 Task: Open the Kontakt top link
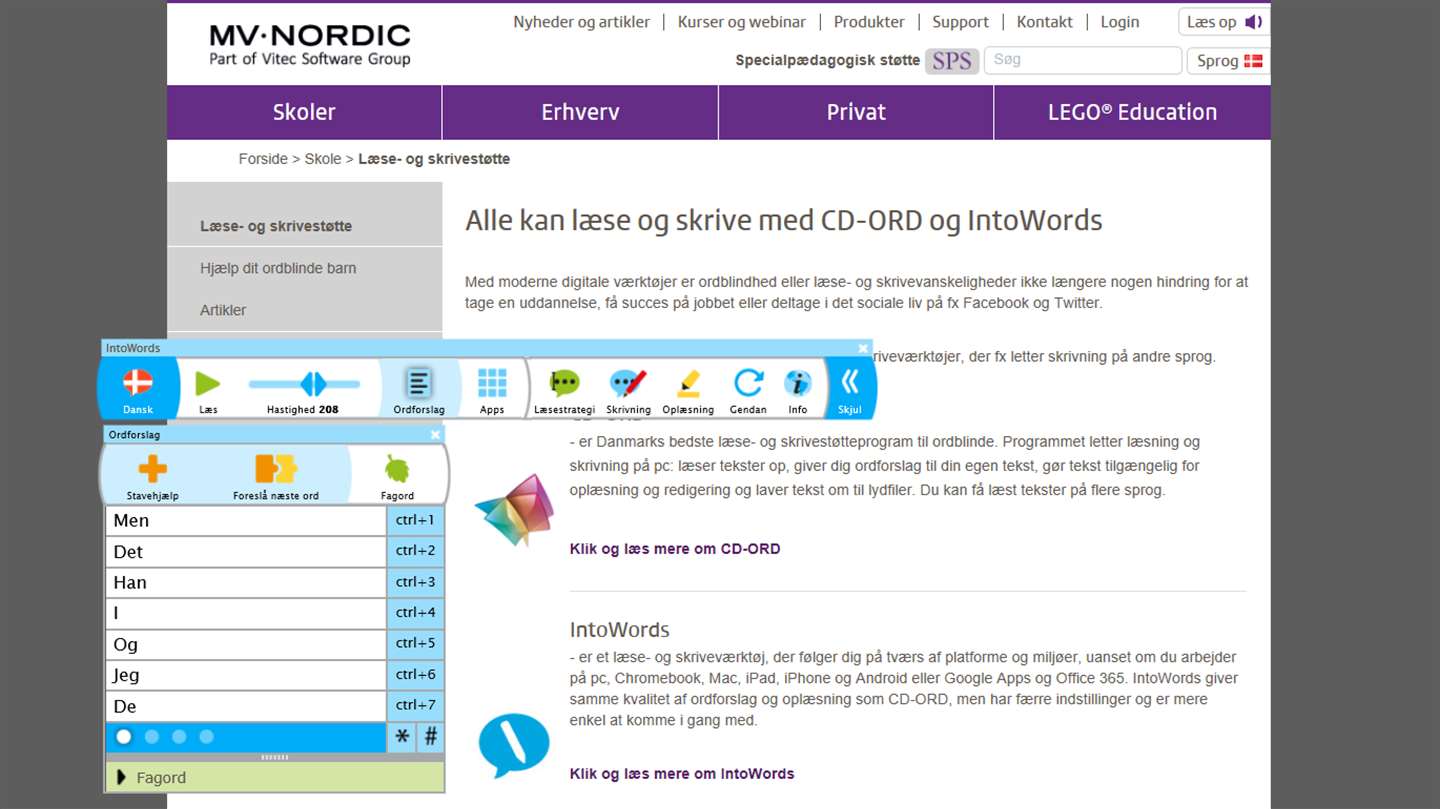pos(1045,22)
